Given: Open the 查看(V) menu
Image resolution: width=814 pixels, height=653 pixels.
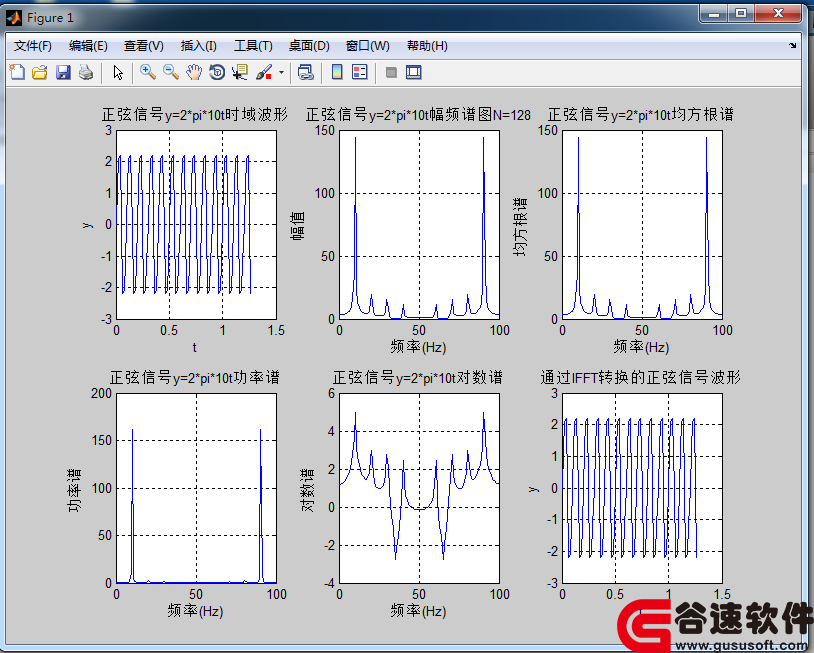Looking at the screenshot, I should coord(144,46).
